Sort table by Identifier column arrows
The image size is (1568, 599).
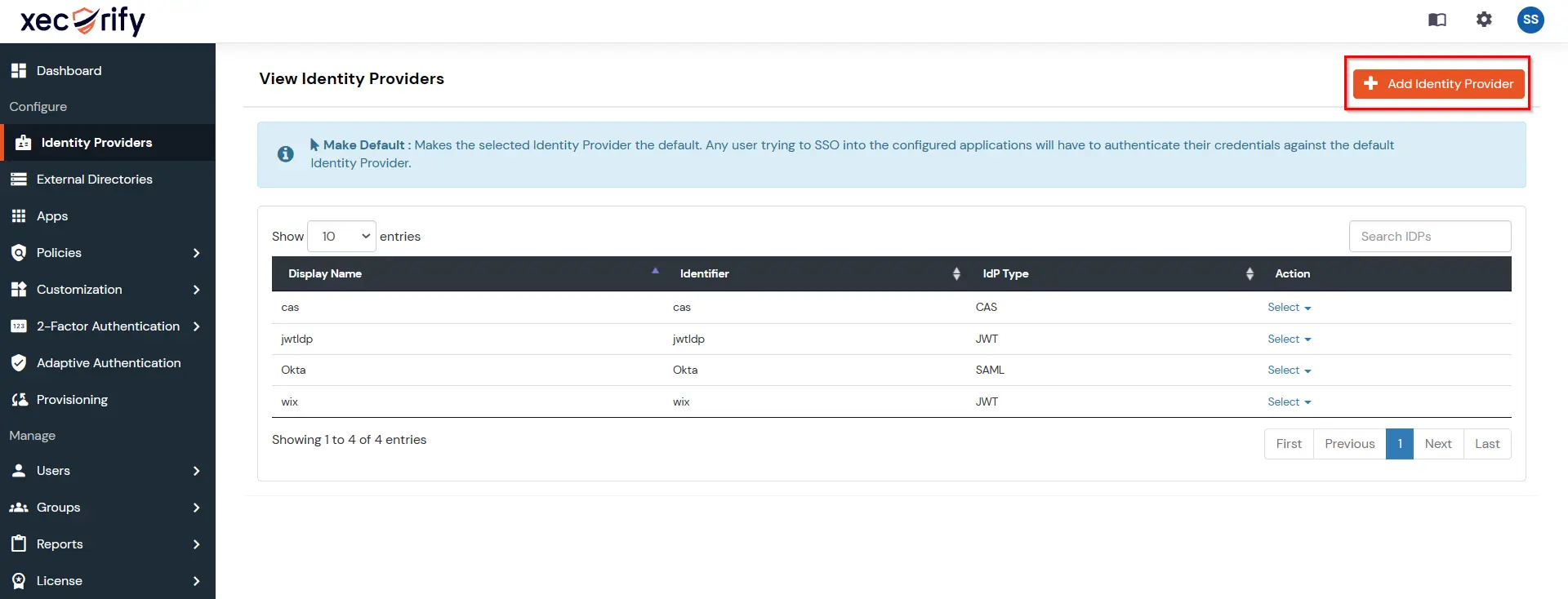pyautogui.click(x=956, y=274)
